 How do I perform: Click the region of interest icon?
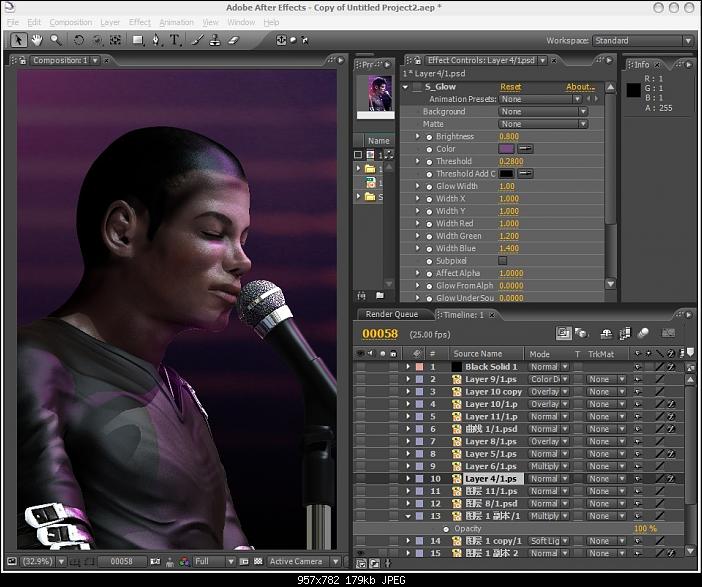click(244, 561)
